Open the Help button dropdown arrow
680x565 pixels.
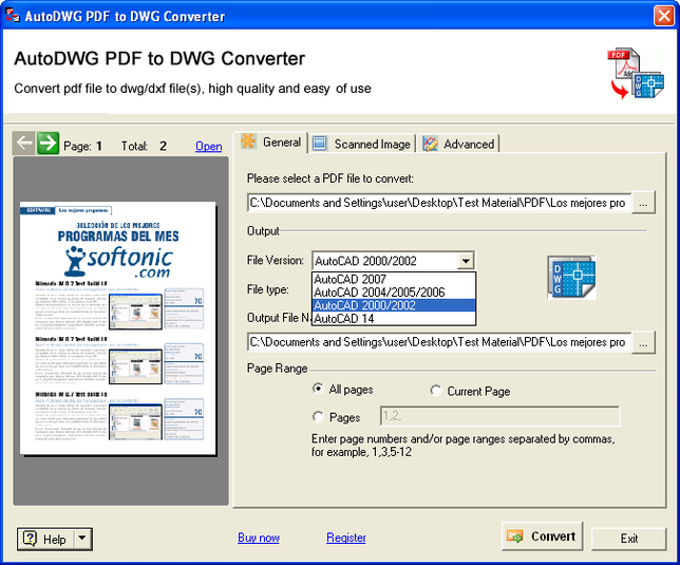(x=82, y=539)
